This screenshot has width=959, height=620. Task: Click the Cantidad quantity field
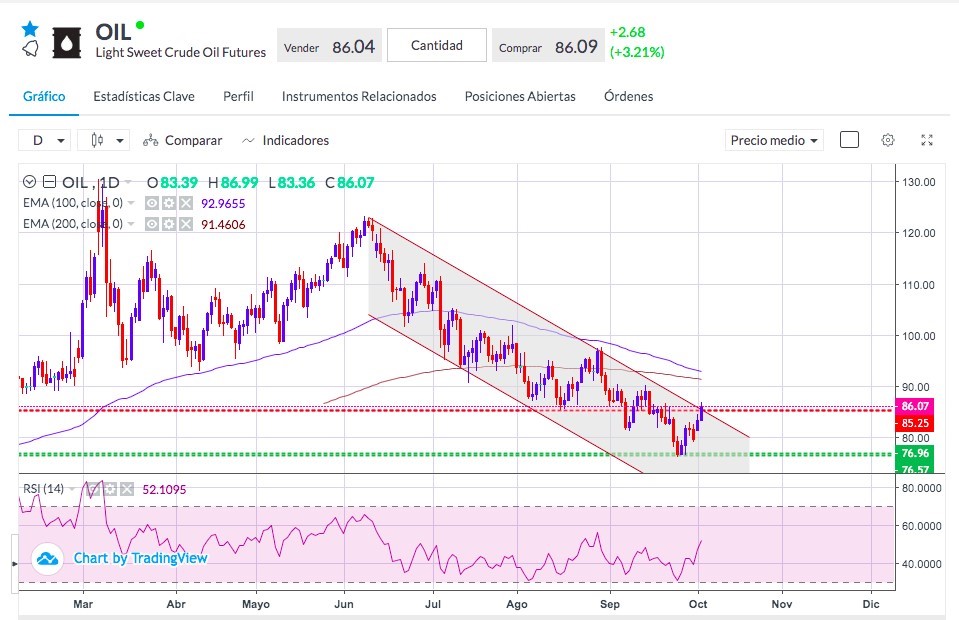pyautogui.click(x=437, y=45)
